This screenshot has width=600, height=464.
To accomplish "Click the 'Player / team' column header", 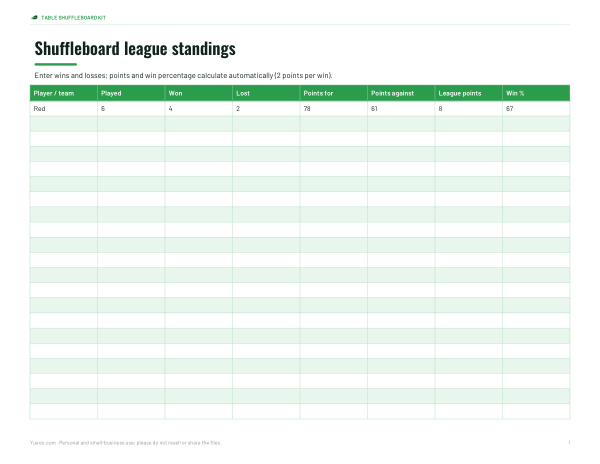I will 64,93.
